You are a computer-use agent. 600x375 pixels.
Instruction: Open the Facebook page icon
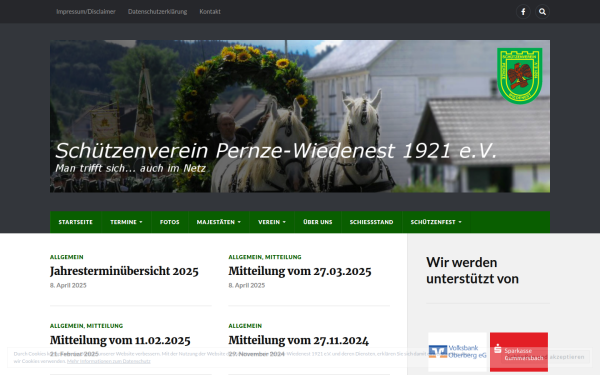tap(523, 11)
